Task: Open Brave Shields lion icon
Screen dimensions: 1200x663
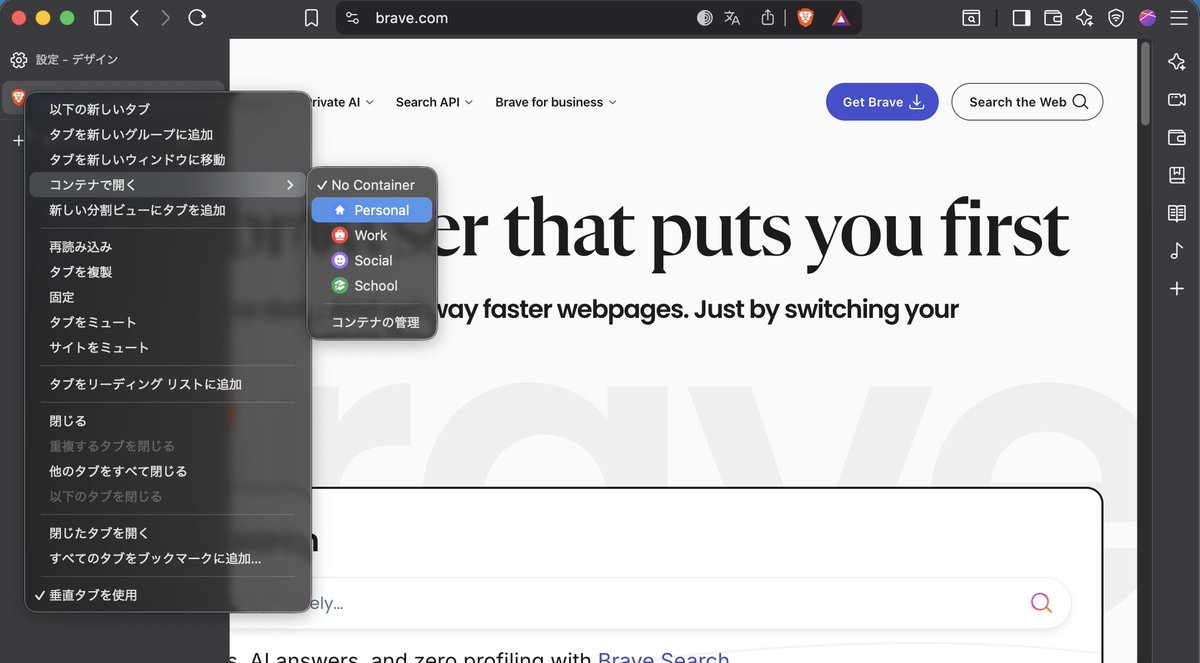Action: point(806,18)
